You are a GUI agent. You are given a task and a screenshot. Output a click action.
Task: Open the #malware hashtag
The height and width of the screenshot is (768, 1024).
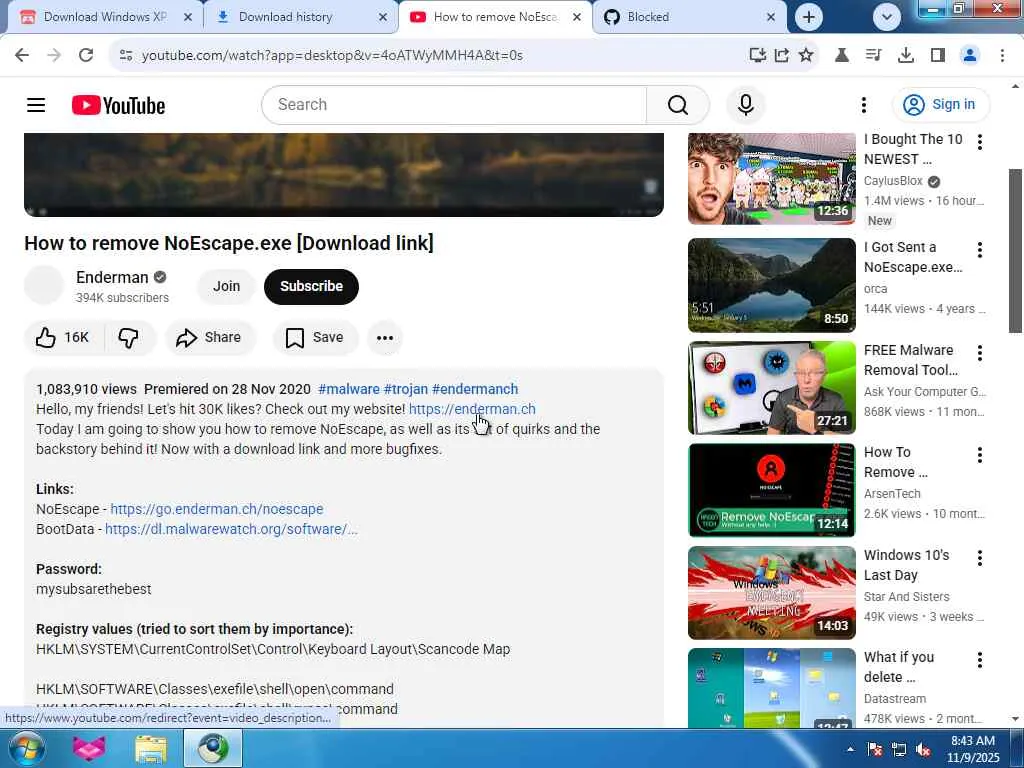click(349, 389)
